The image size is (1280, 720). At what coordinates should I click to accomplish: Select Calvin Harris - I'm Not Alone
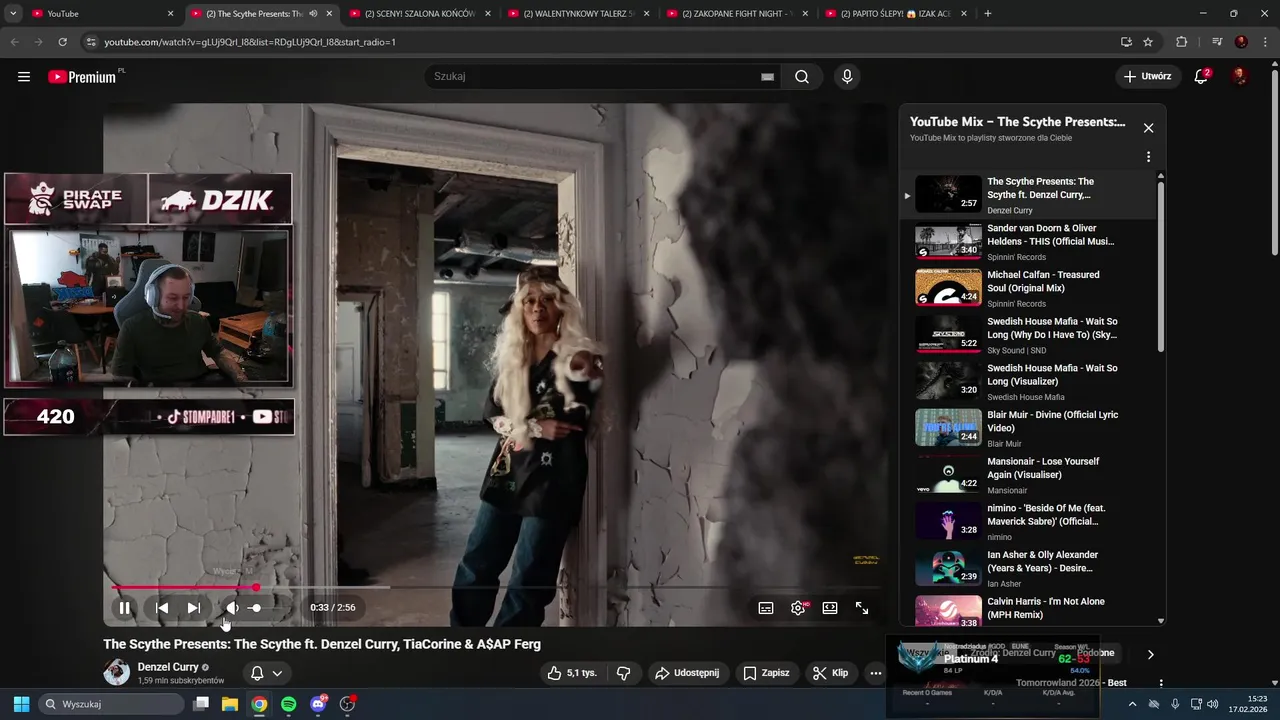(x=1030, y=612)
